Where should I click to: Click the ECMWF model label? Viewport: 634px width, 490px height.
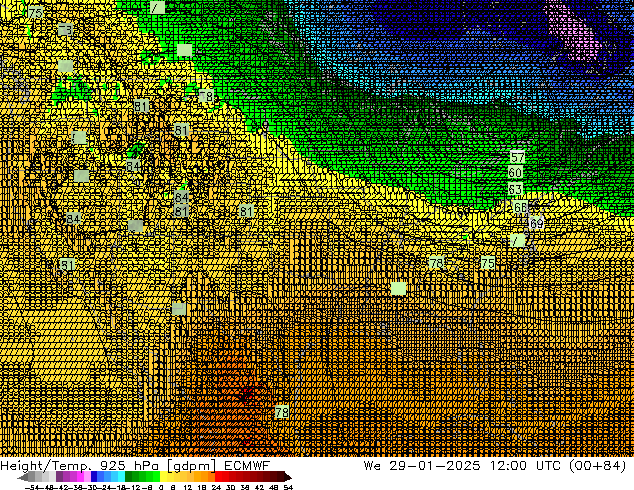click(247, 465)
